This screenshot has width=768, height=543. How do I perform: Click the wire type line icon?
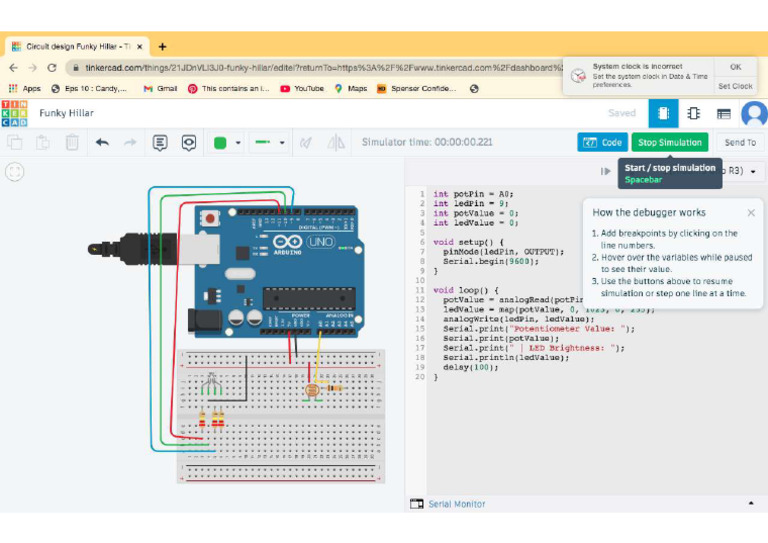tap(263, 142)
